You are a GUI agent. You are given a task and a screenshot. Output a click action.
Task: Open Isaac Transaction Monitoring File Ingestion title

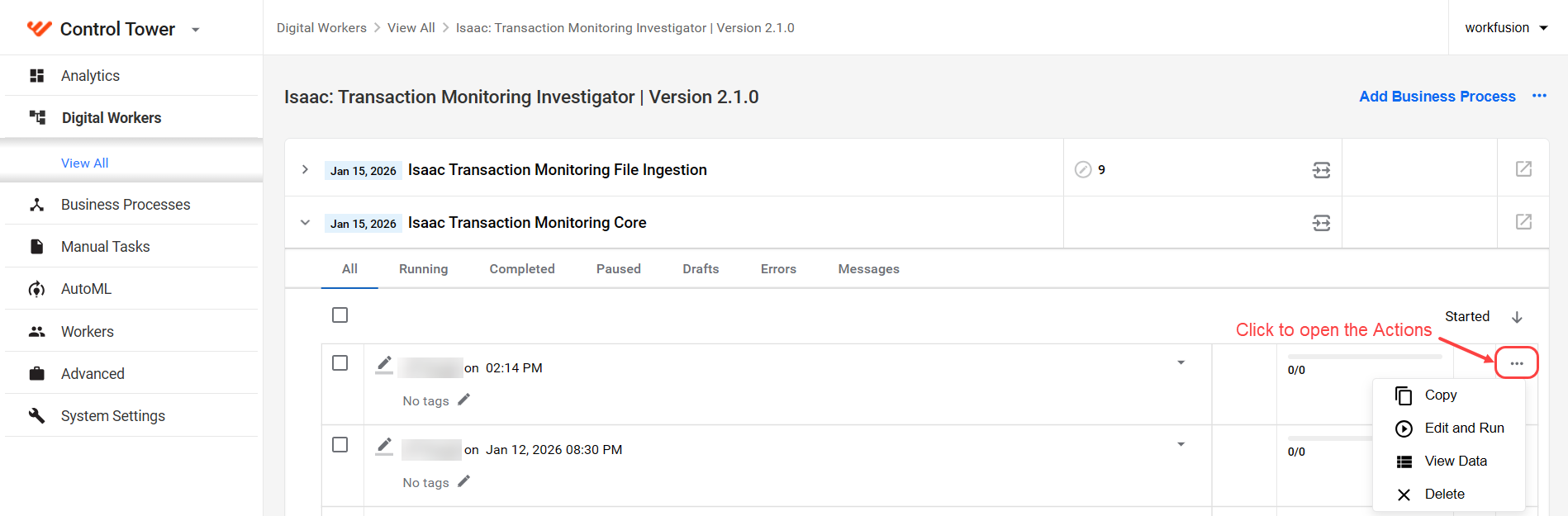(x=558, y=170)
